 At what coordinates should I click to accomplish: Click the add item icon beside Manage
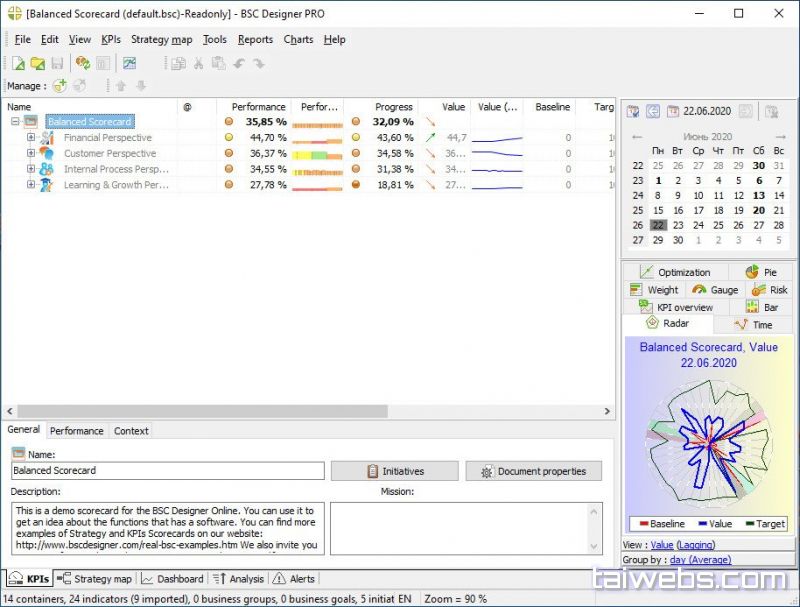pos(59,86)
